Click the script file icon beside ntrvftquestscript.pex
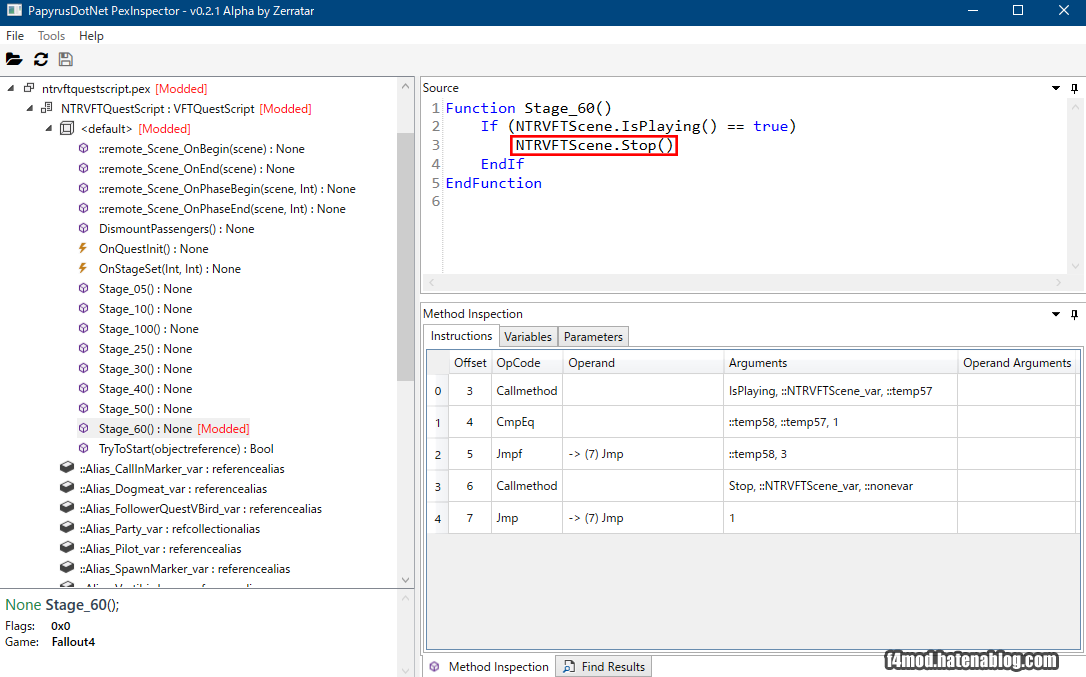The image size is (1086, 677). tap(29, 88)
